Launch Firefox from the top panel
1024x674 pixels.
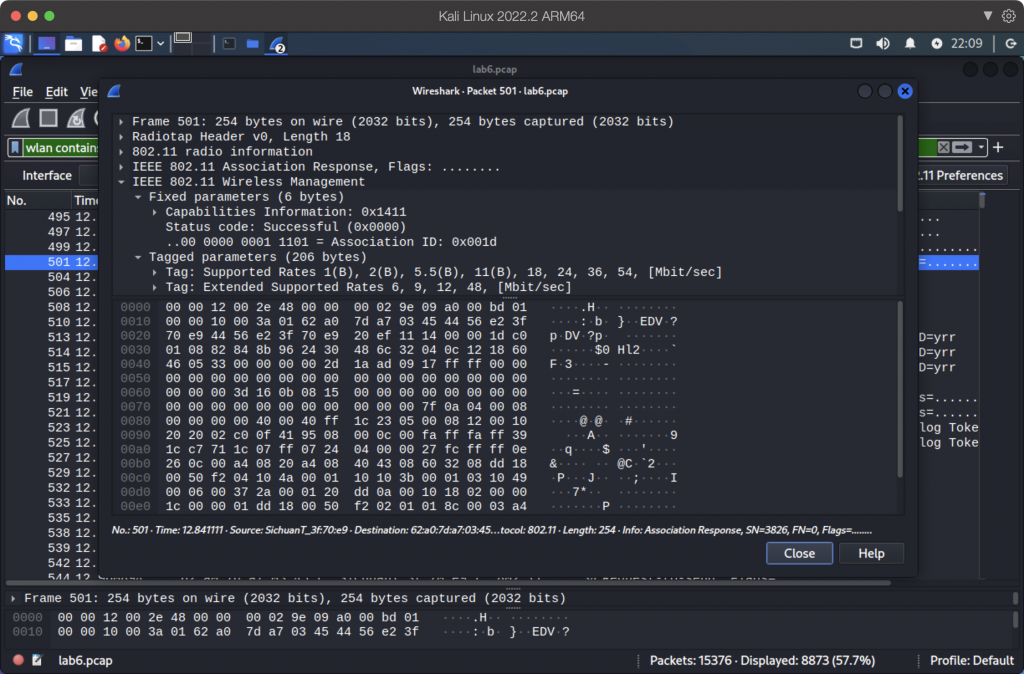click(122, 44)
